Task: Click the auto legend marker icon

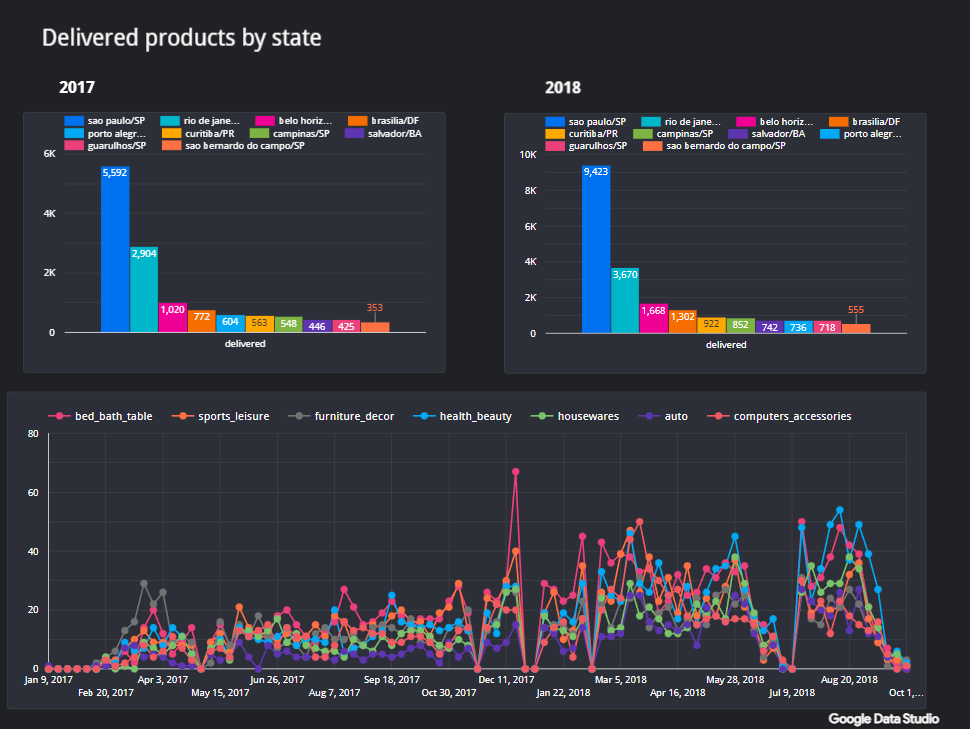Action: tap(646, 416)
